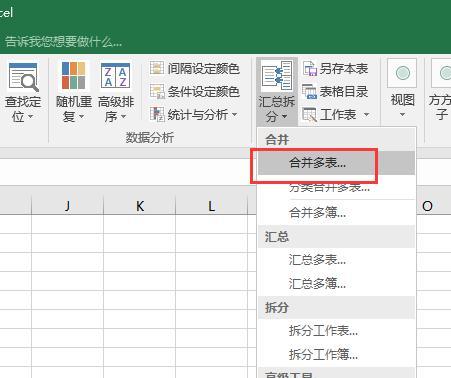Click the 汇总拆分 merge icon
This screenshot has height=378, width=451.
pos(277,75)
